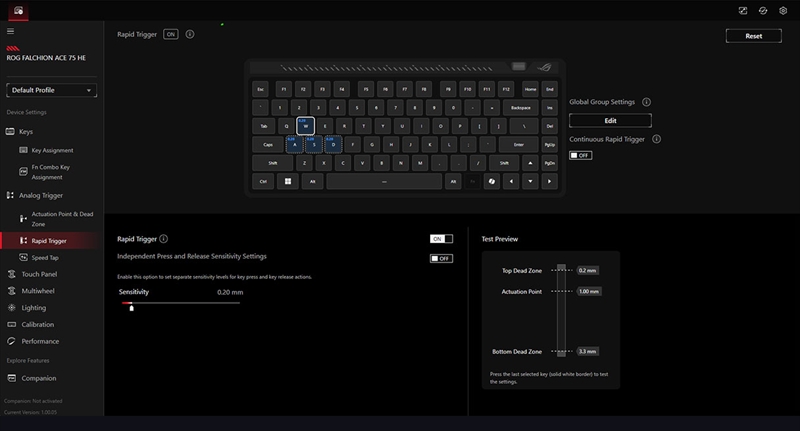Enable the Continuous Rapid Trigger toggle
Screen dimensions: 800x431
580,155
